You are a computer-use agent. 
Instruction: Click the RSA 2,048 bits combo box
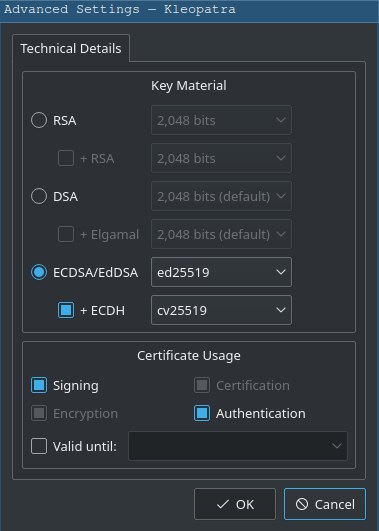(221, 120)
